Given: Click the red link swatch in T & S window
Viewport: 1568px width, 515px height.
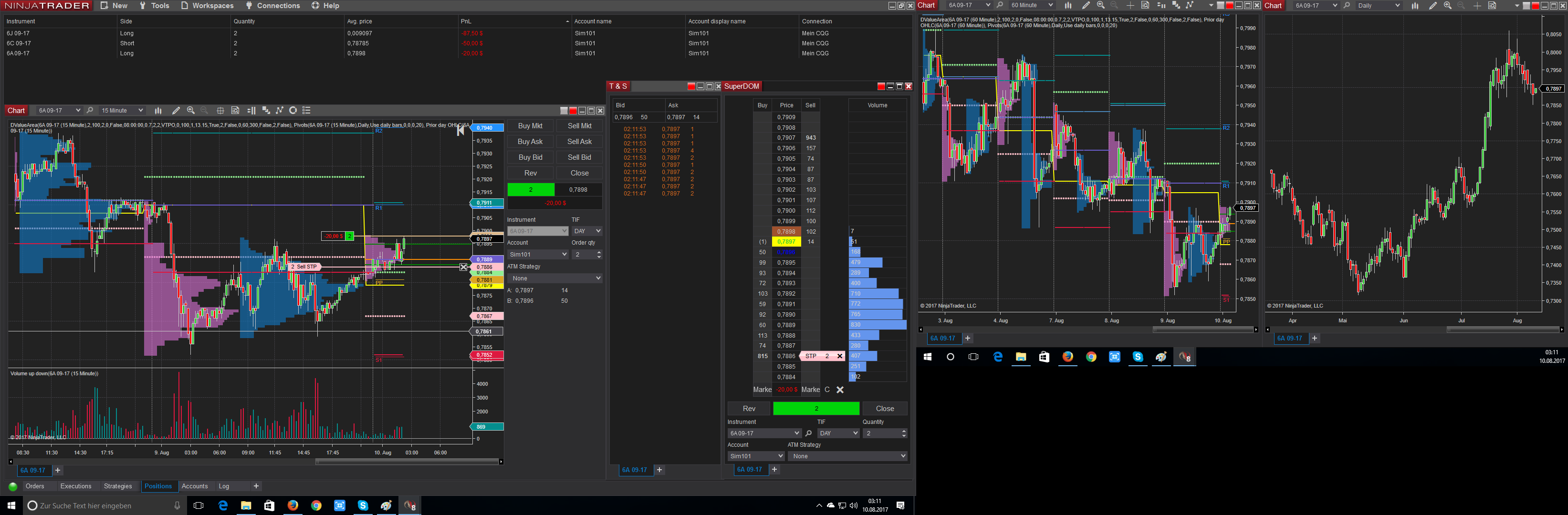Looking at the screenshot, I should 691,86.
